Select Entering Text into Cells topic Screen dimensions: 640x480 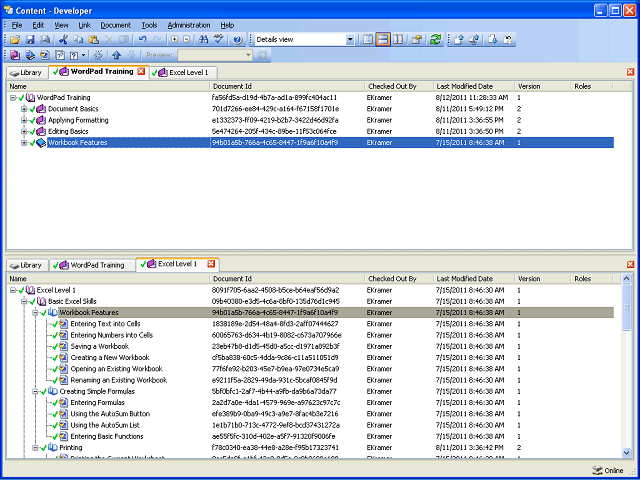(105, 324)
